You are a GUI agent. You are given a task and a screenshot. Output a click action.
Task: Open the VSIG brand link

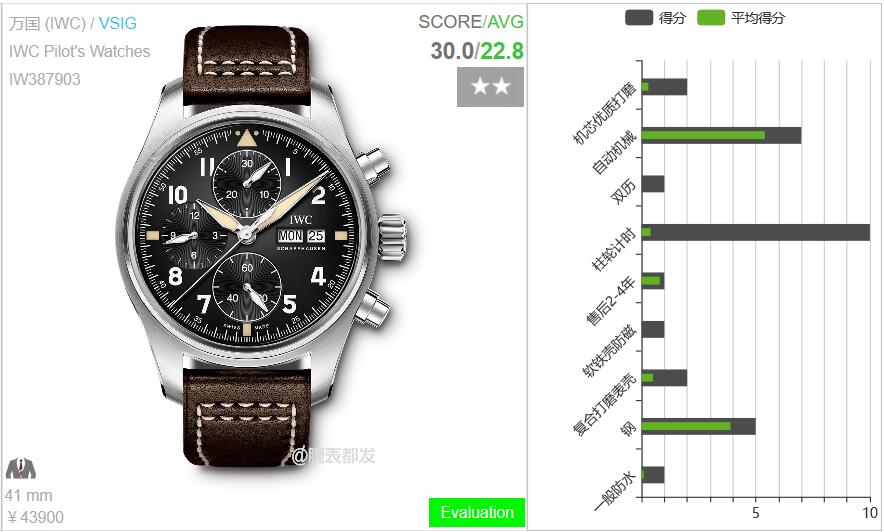point(117,23)
